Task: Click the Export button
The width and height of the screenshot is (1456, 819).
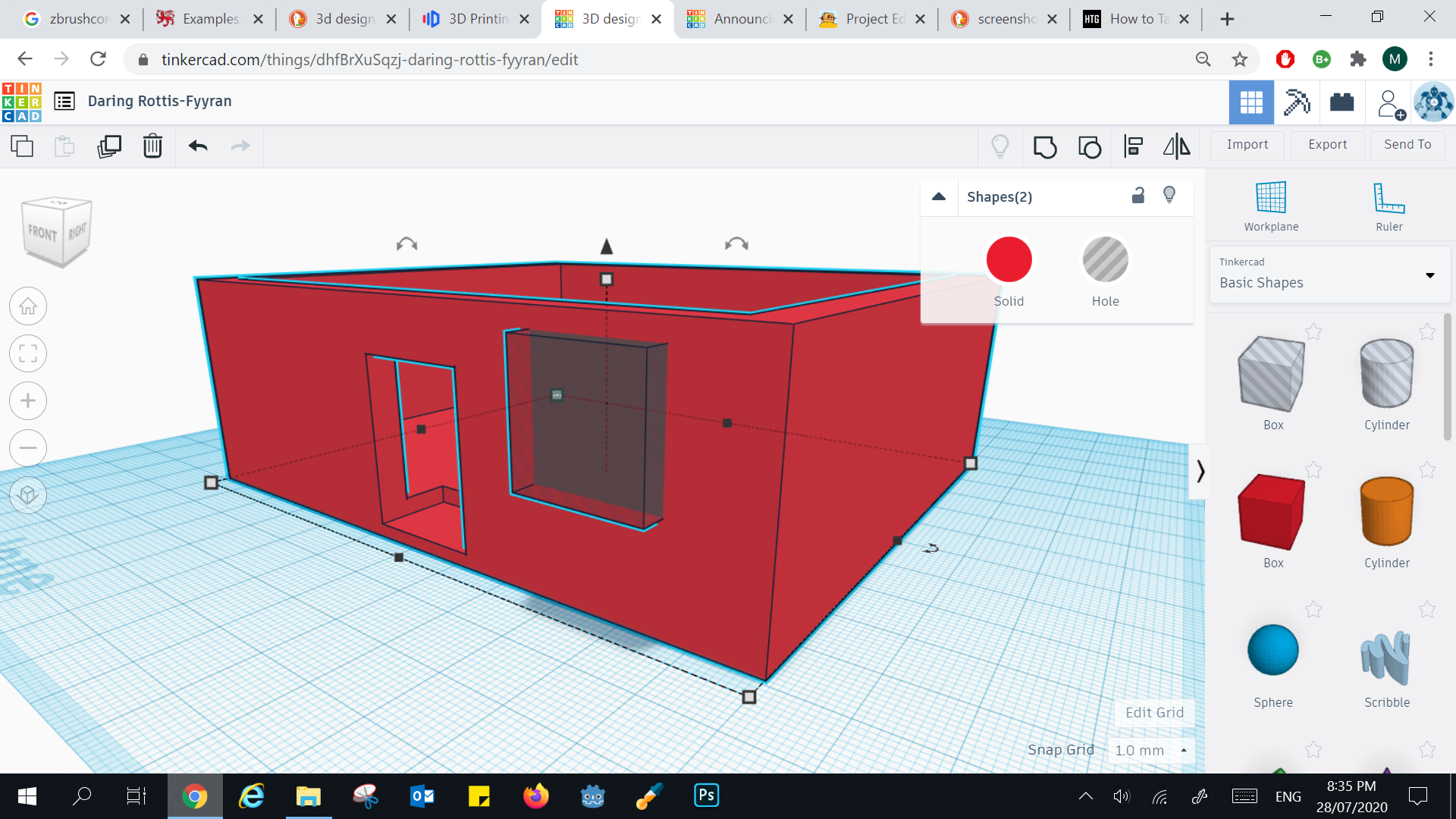Action: click(x=1326, y=145)
